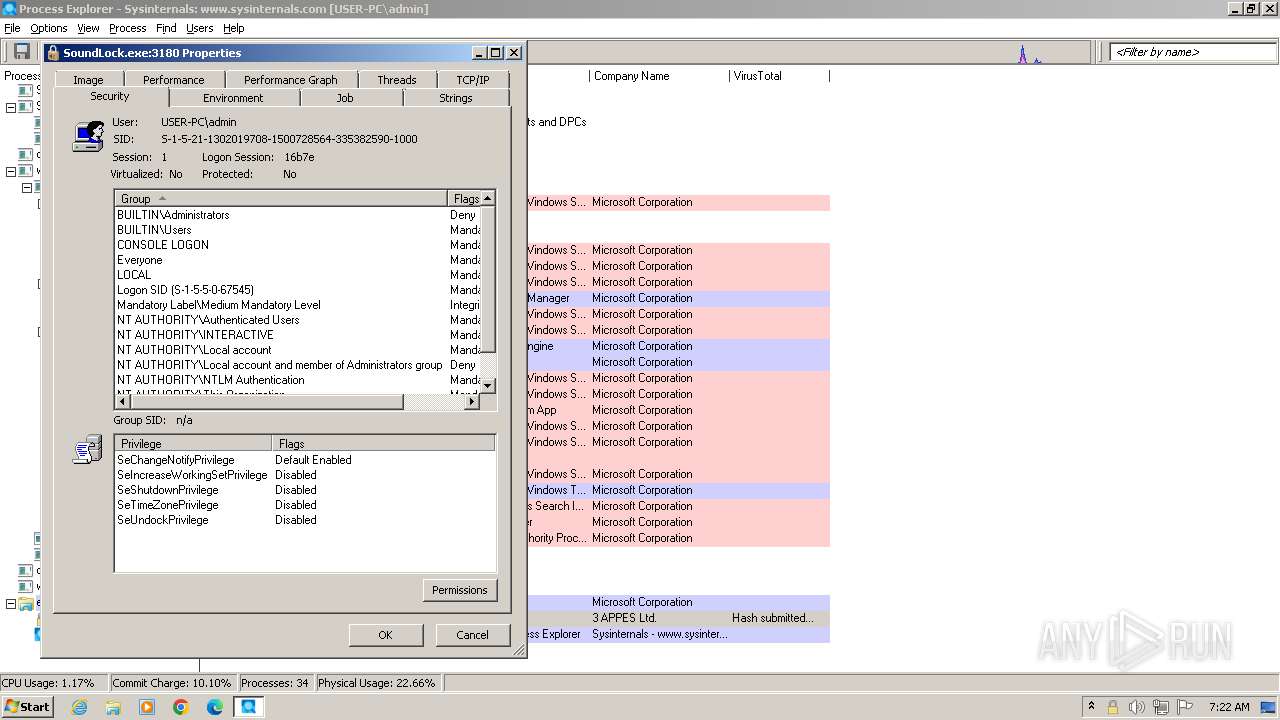The image size is (1280, 720).
Task: Sort by the Group column header
Action: [x=281, y=198]
